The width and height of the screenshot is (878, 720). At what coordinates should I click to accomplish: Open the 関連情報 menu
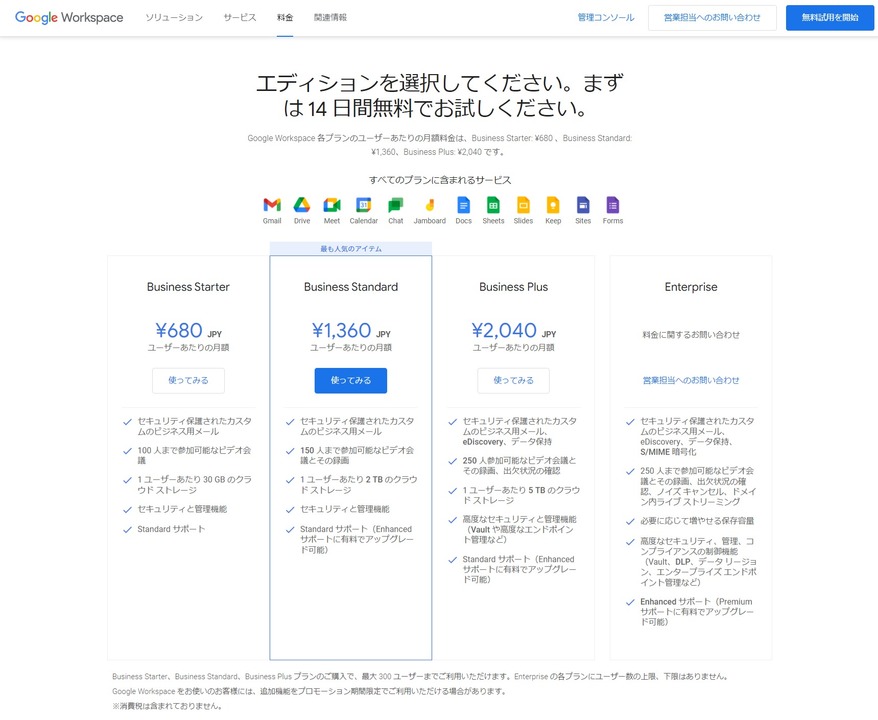(330, 17)
